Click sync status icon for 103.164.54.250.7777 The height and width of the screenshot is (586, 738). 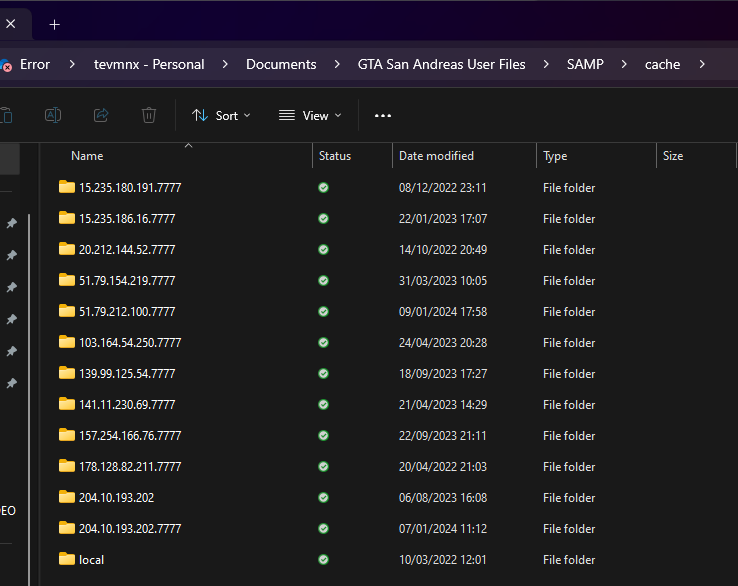pyautogui.click(x=323, y=343)
